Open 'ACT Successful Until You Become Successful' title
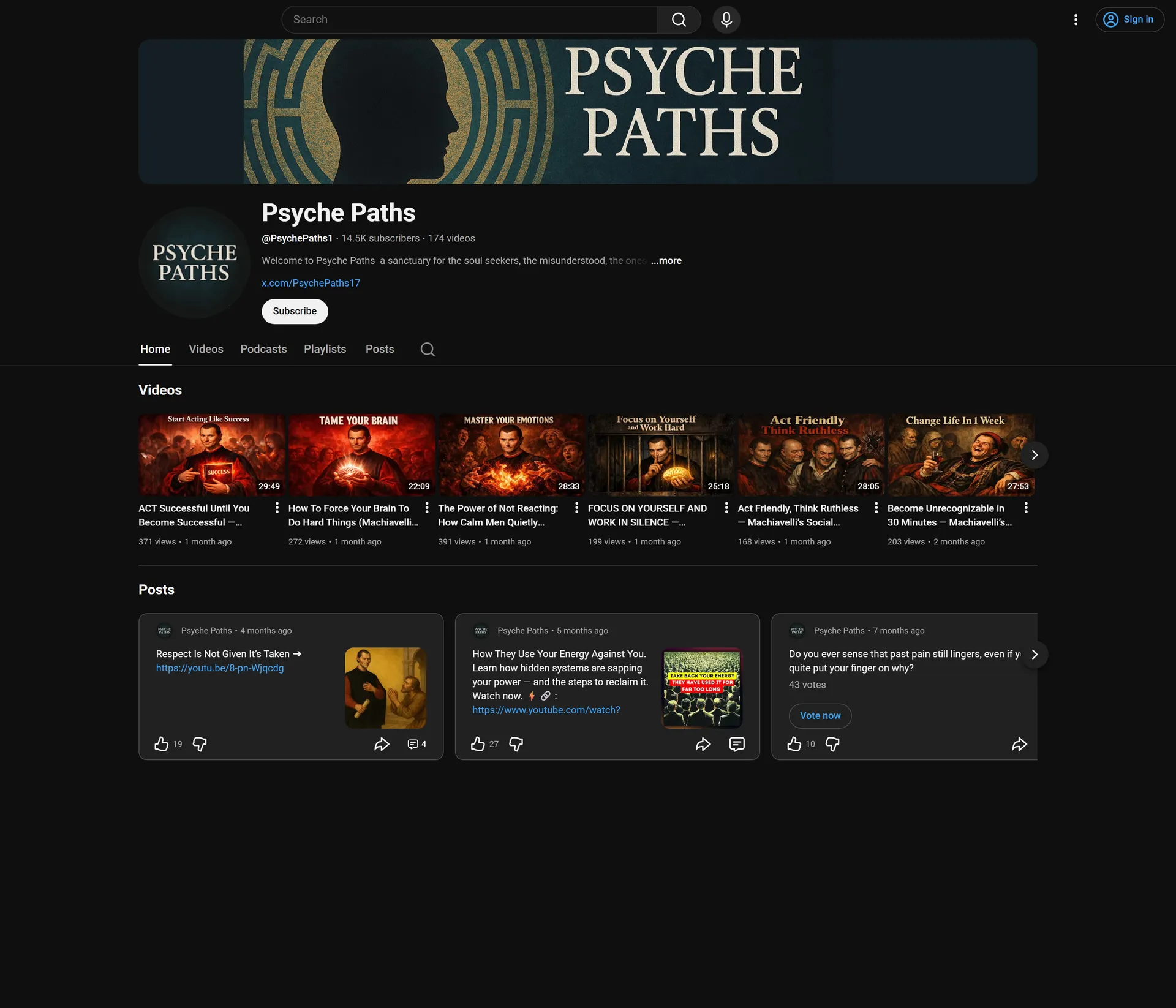This screenshot has width=1176, height=1008. click(194, 515)
